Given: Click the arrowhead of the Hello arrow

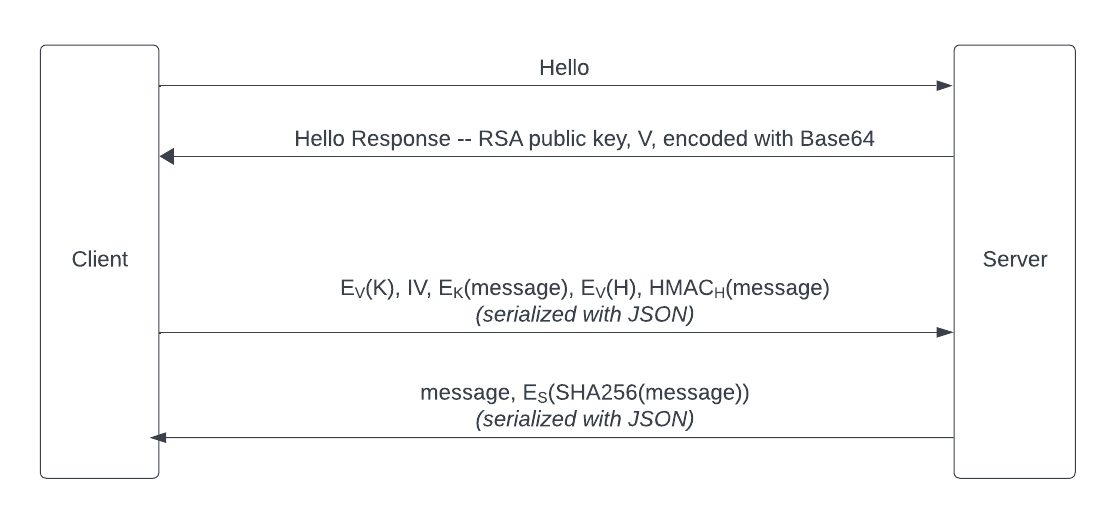Looking at the screenshot, I should click(944, 86).
